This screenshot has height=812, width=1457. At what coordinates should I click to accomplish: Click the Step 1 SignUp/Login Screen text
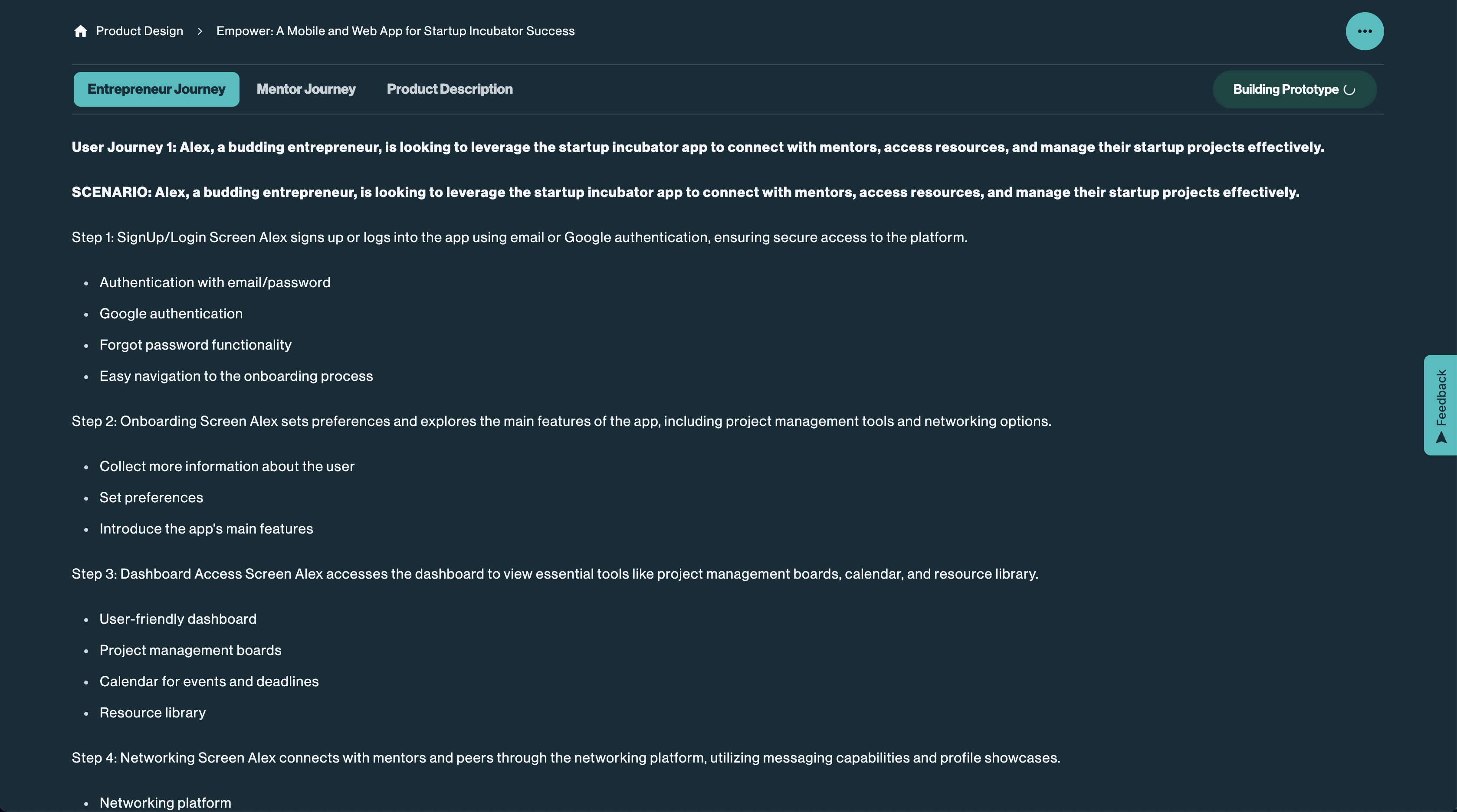(x=519, y=238)
